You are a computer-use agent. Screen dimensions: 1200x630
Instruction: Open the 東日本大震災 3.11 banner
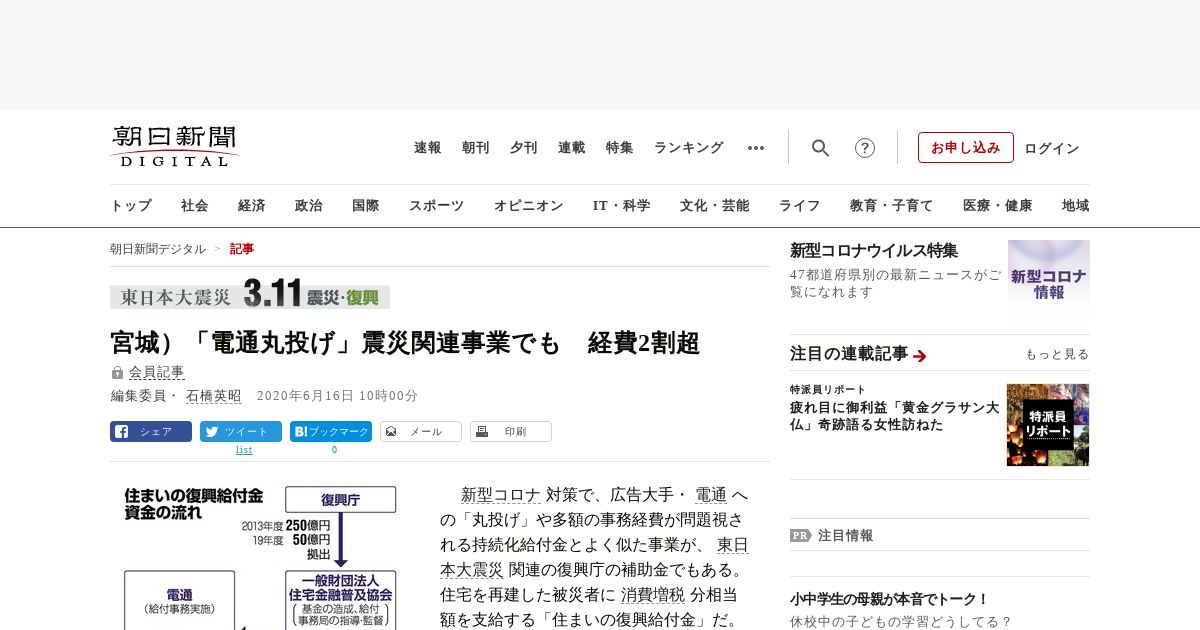[250, 295]
